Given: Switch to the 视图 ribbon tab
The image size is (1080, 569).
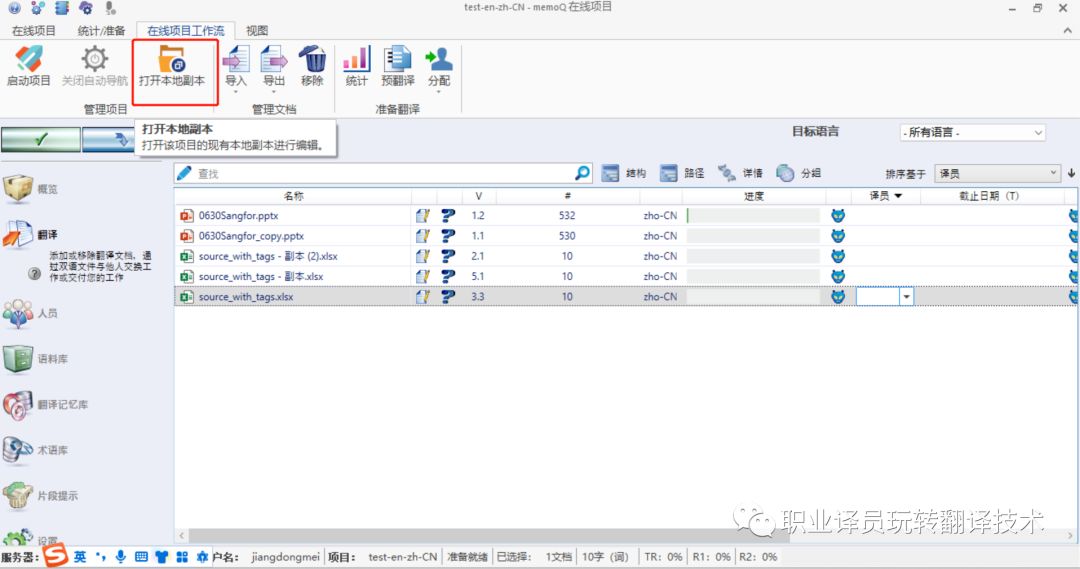Looking at the screenshot, I should pyautogui.click(x=256, y=30).
